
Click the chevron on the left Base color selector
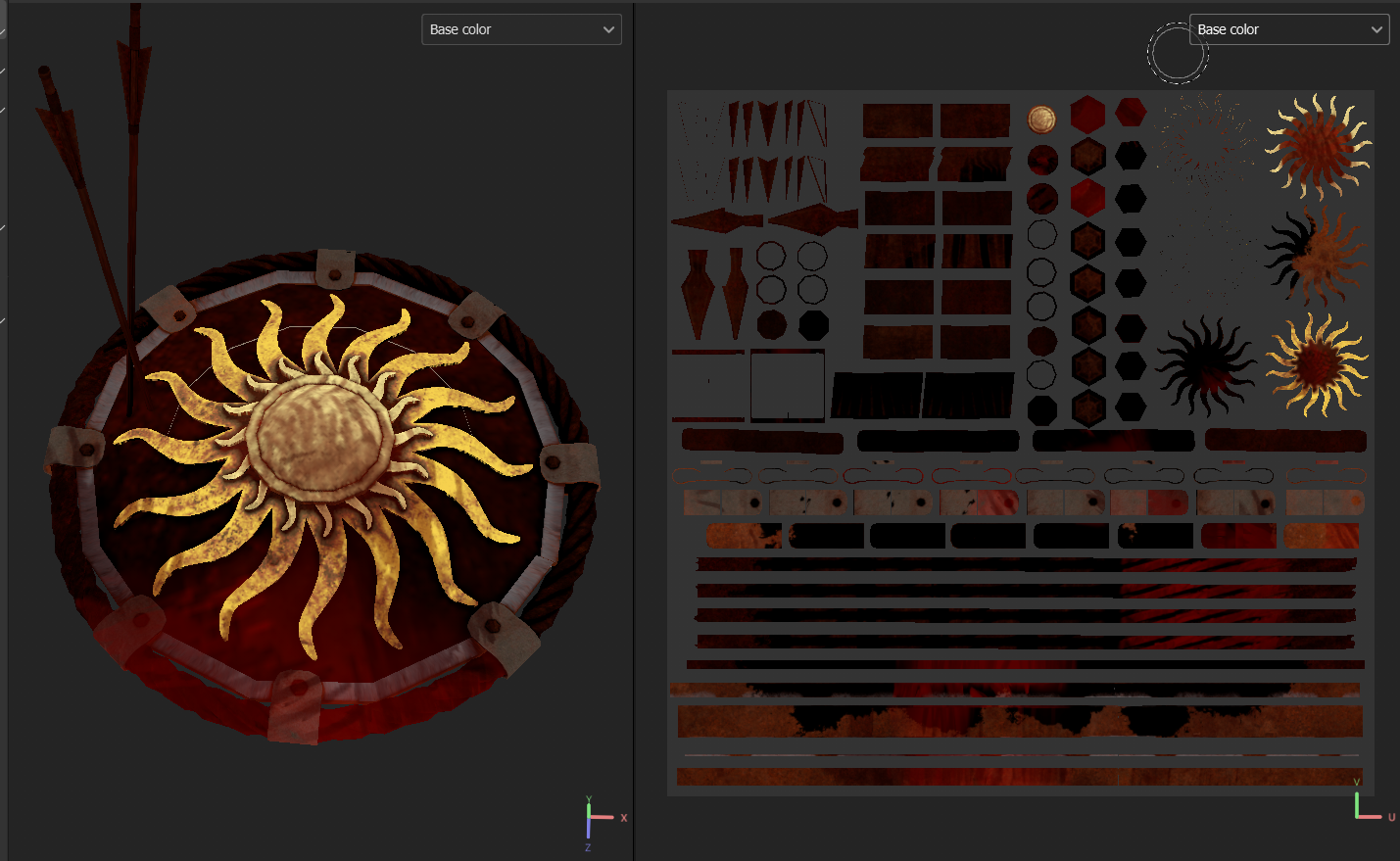click(x=607, y=29)
